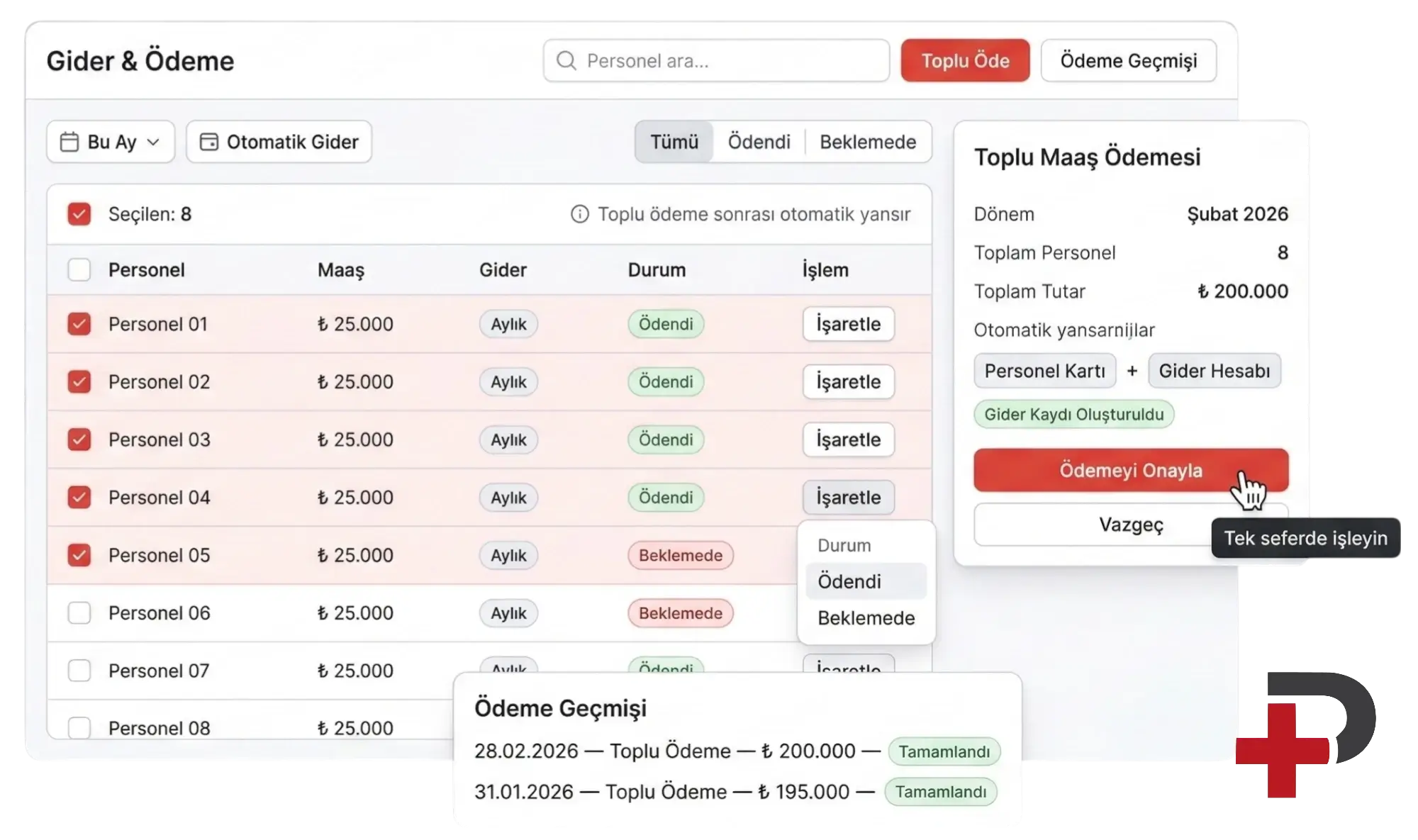
Task: Click the red plus logo icon
Action: coord(1283,750)
